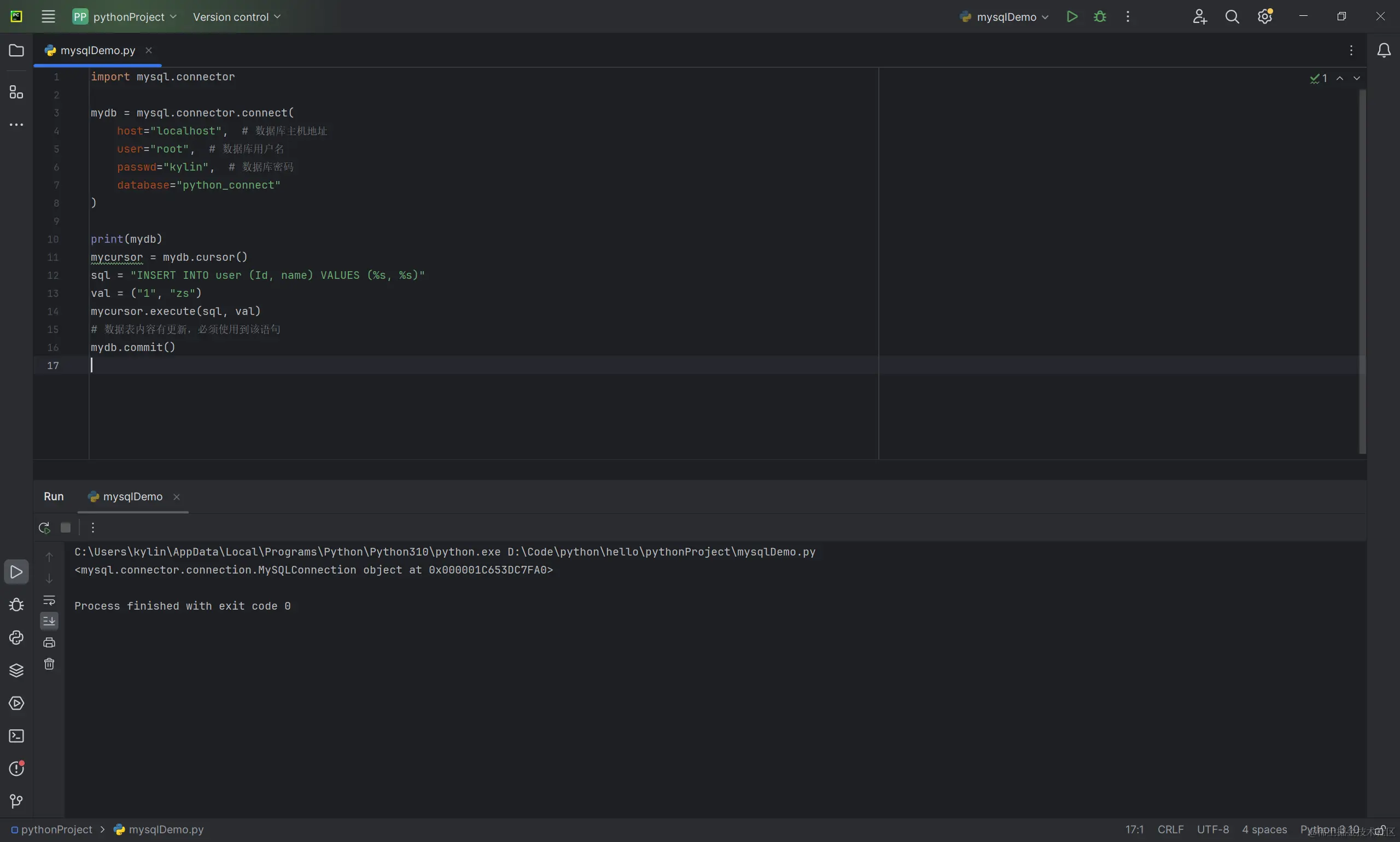1400x842 pixels.
Task: Click the editor vertical scrollbar
Action: (x=1362, y=272)
